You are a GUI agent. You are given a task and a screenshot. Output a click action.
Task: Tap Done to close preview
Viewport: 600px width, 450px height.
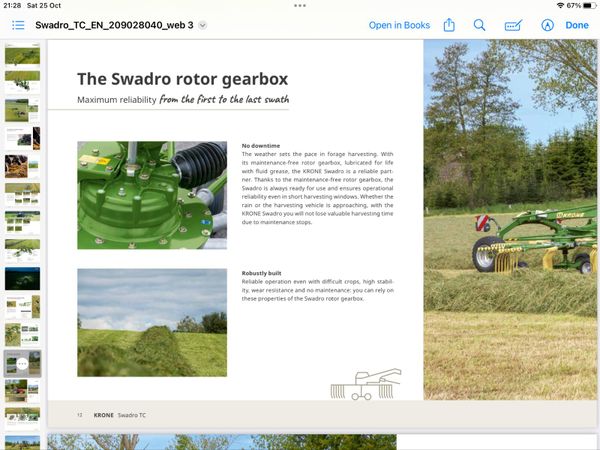point(577,25)
